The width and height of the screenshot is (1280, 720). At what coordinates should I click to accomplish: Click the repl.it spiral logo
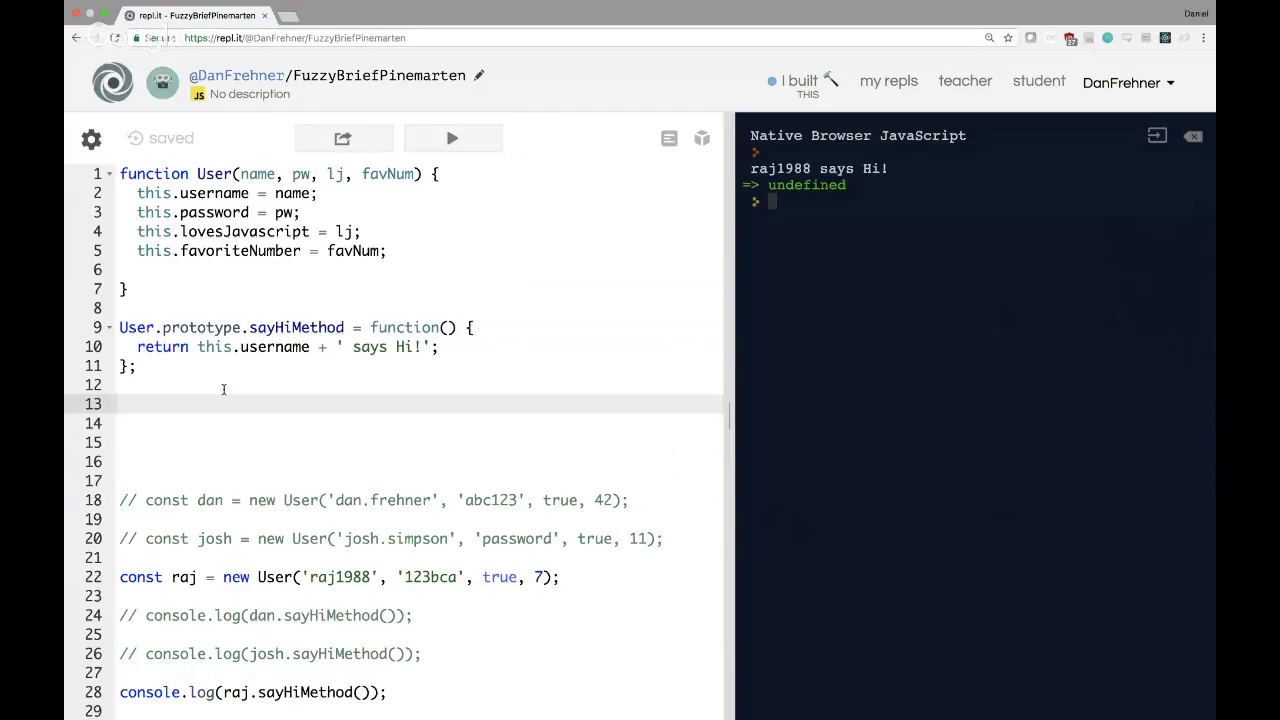pos(112,83)
